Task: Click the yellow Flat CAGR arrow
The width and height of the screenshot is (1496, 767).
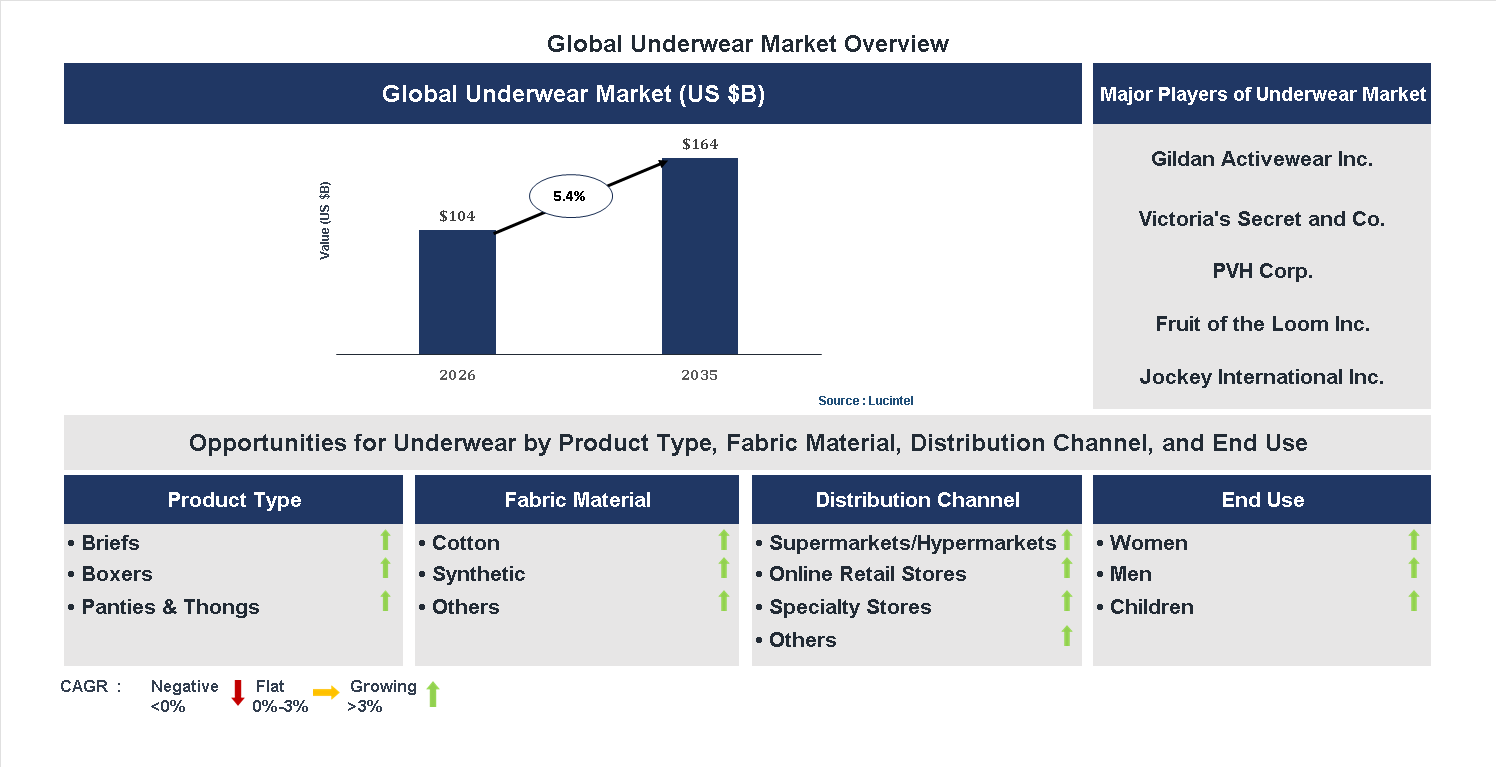Action: 325,691
